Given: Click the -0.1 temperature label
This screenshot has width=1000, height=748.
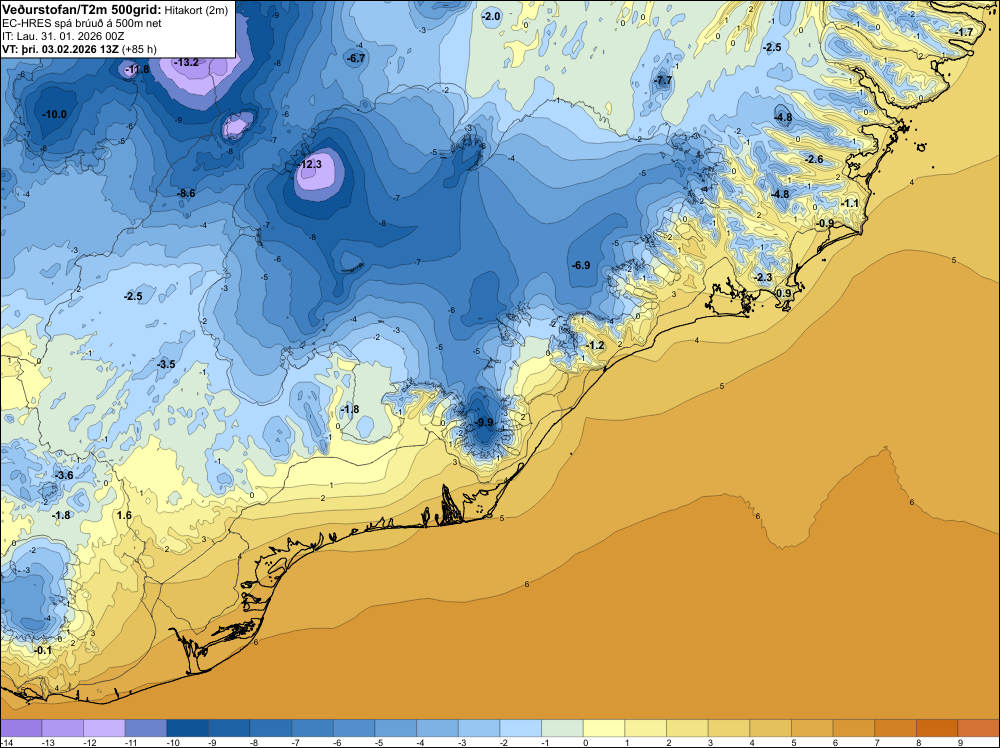Looking at the screenshot, I should click(43, 651).
